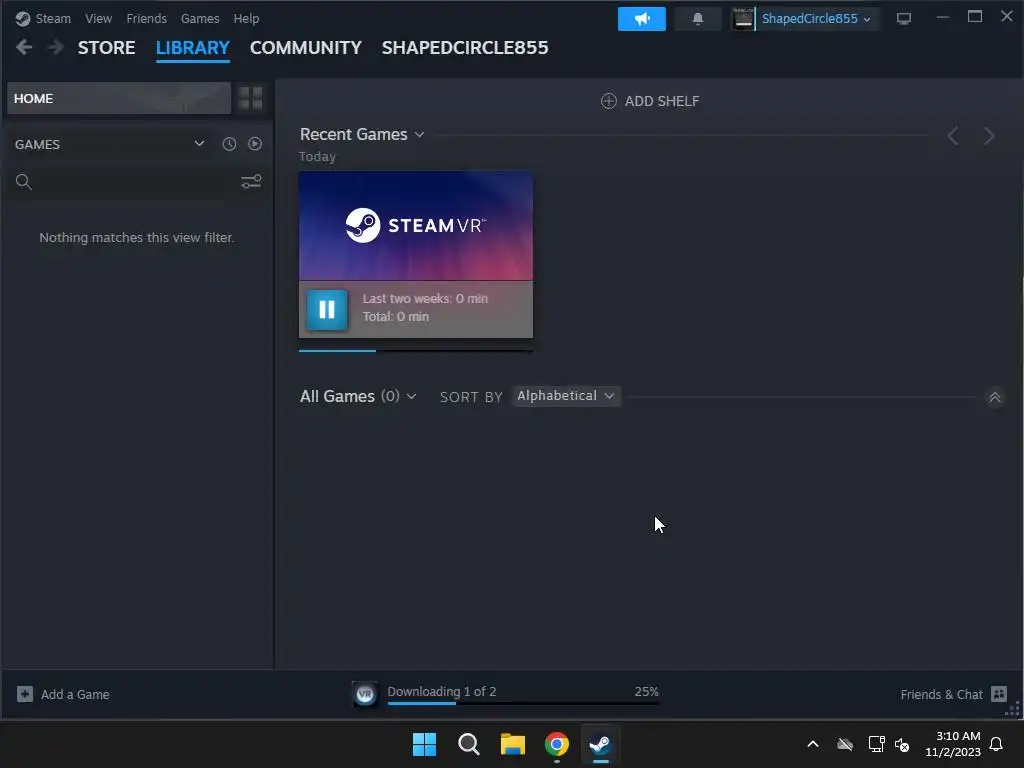Viewport: 1024px width, 768px height.
Task: Switch to collections grid view
Action: point(250,98)
